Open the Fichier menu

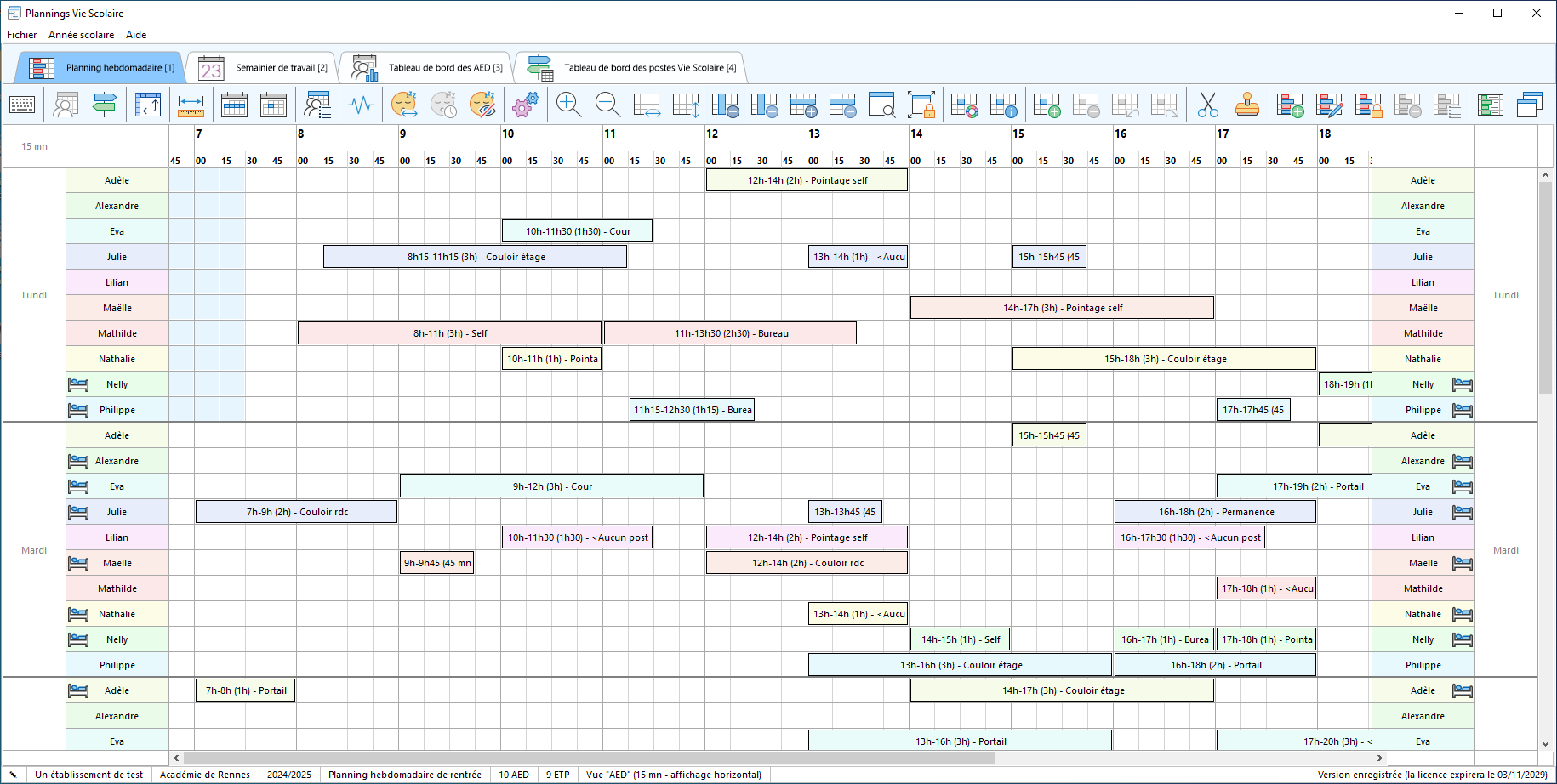click(x=21, y=35)
